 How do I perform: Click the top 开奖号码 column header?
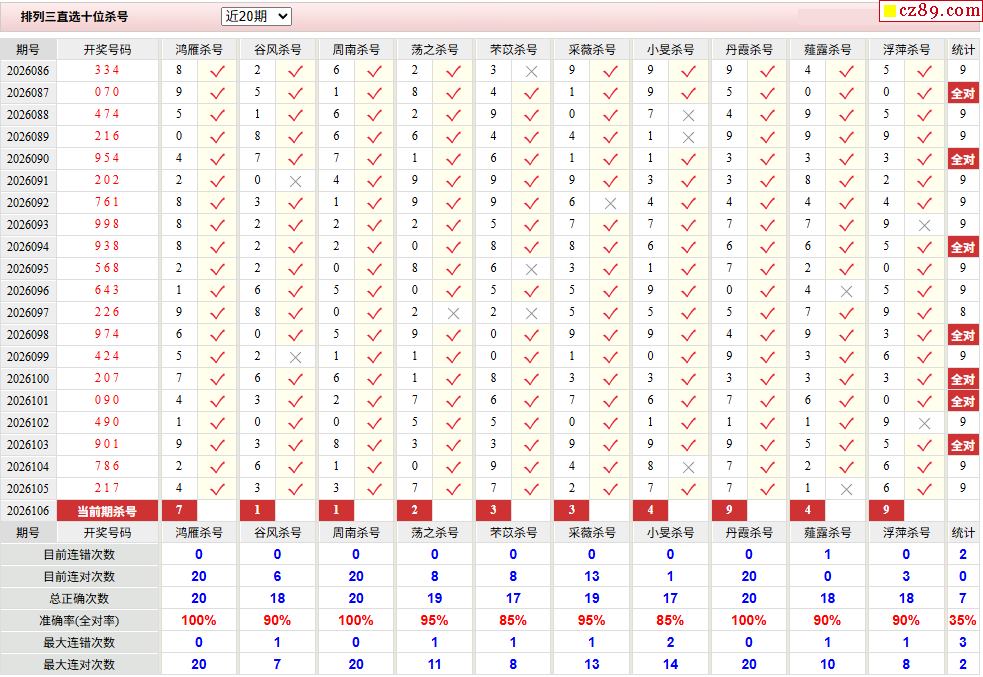tap(107, 50)
